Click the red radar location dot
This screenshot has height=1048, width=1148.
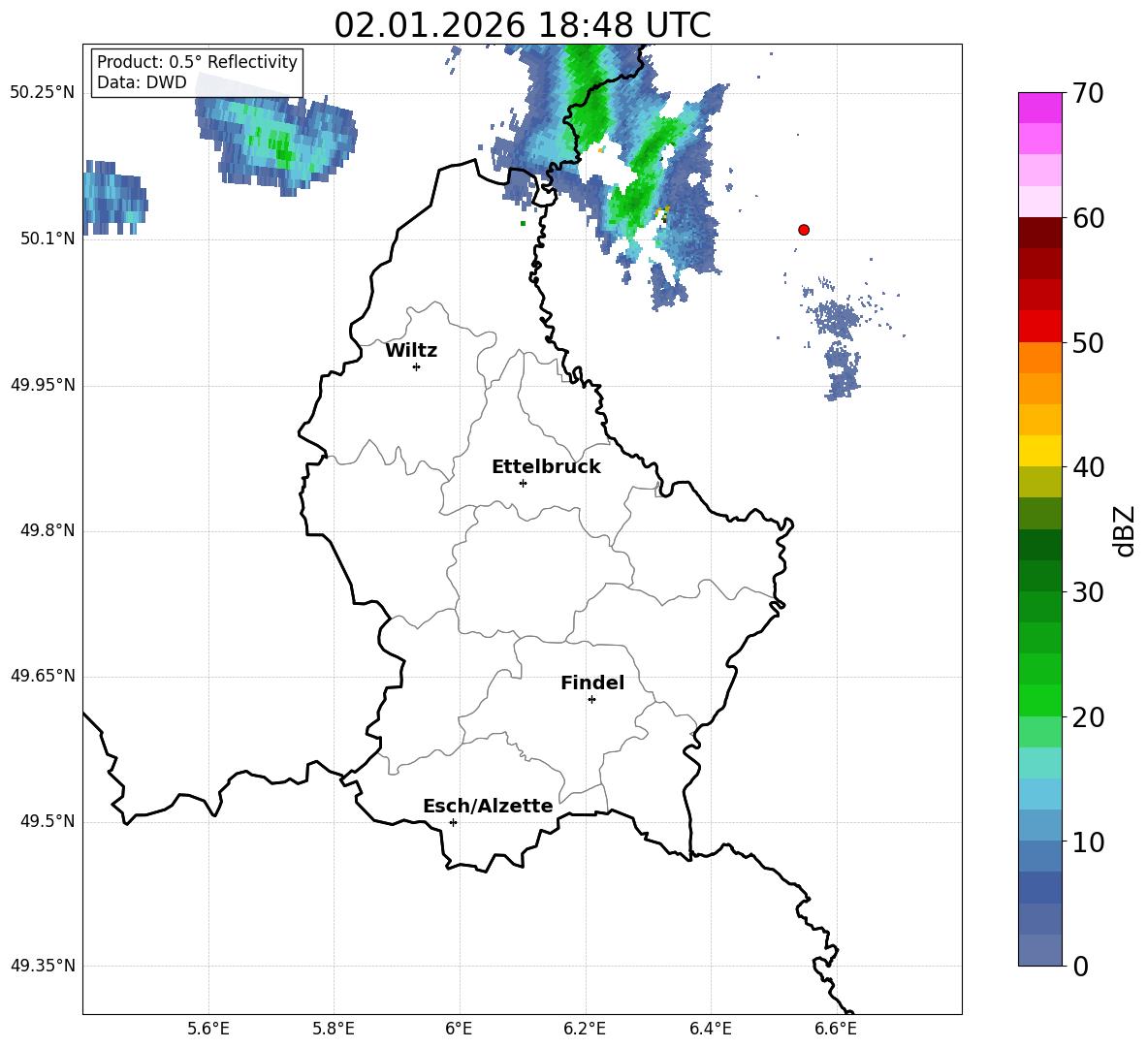804,230
